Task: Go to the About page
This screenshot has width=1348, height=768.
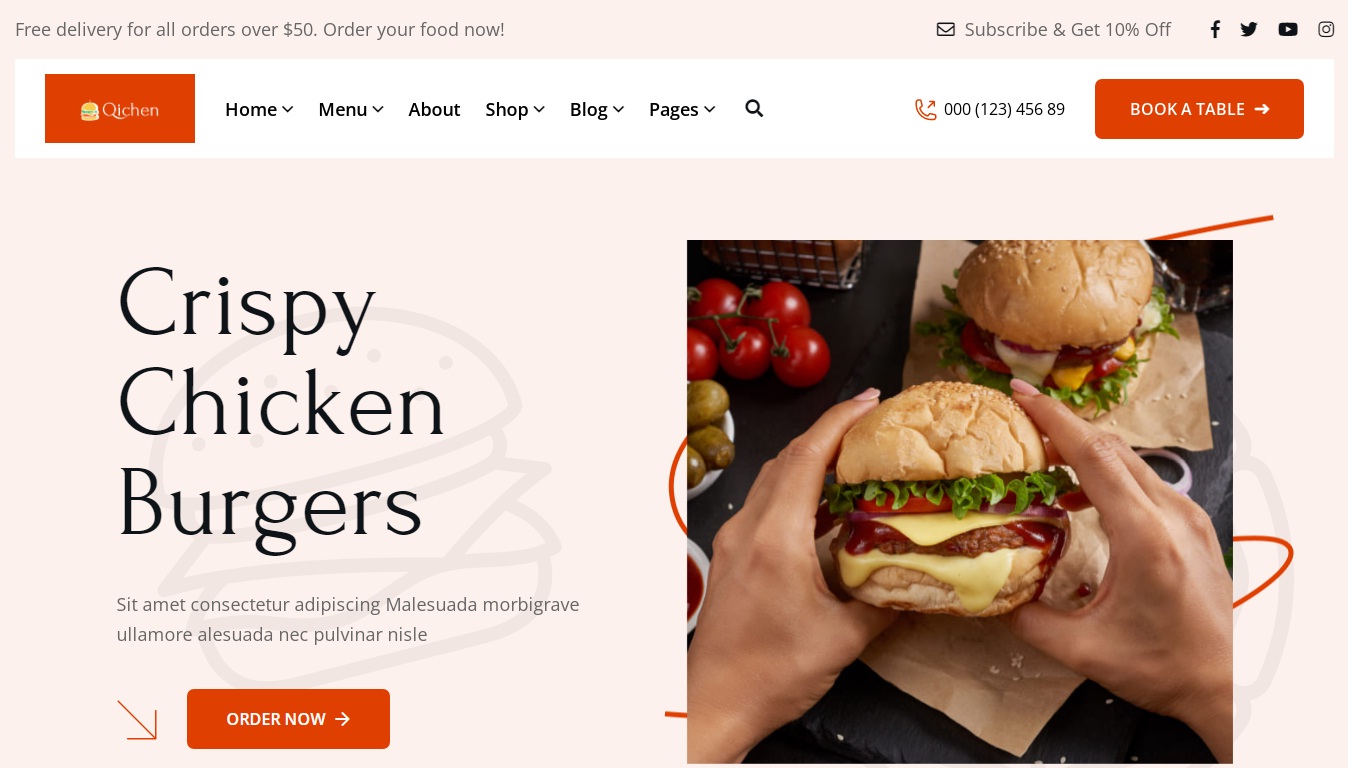Action: tap(434, 109)
